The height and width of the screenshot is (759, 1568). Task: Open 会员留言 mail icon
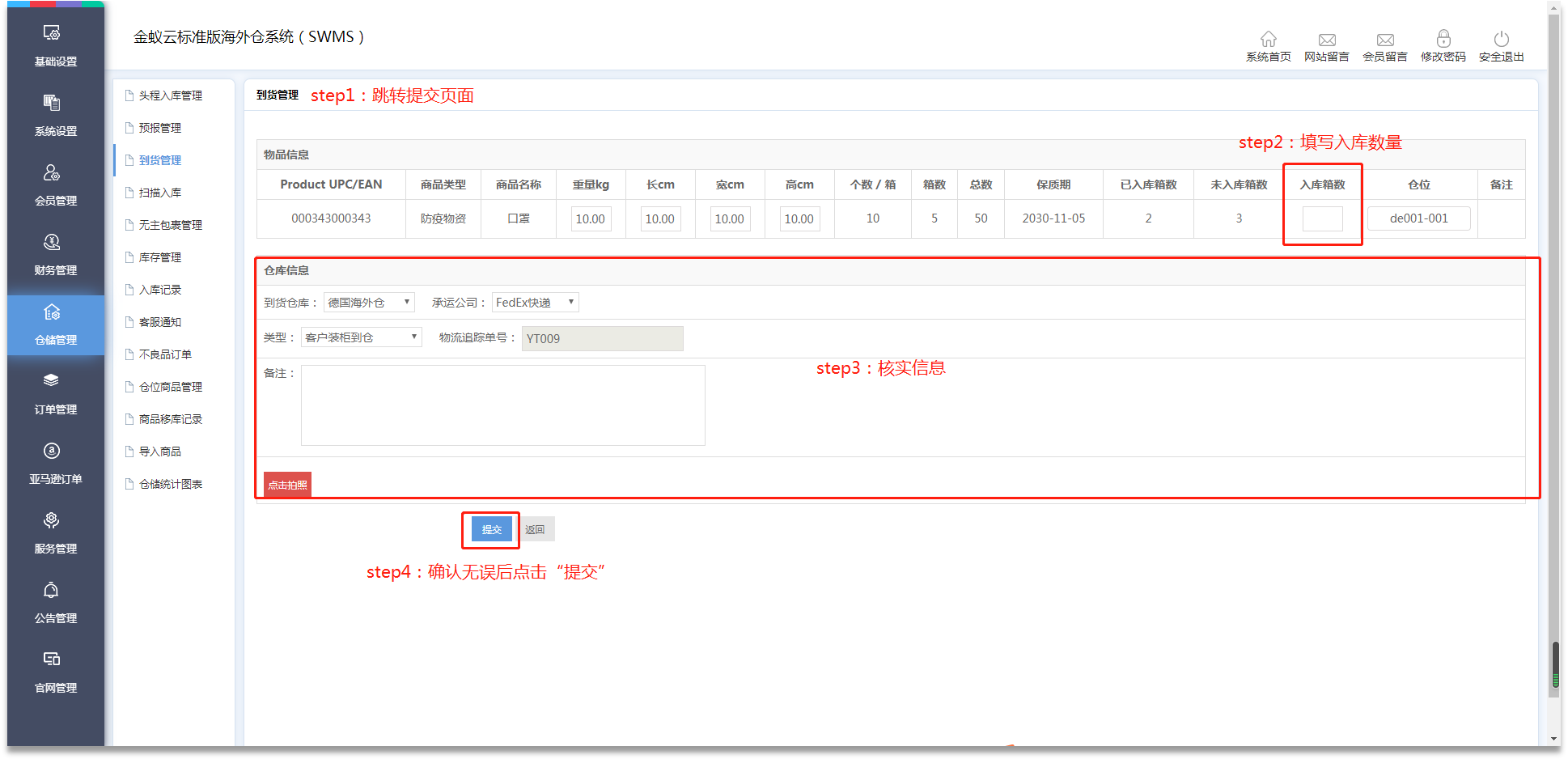pyautogui.click(x=1384, y=40)
